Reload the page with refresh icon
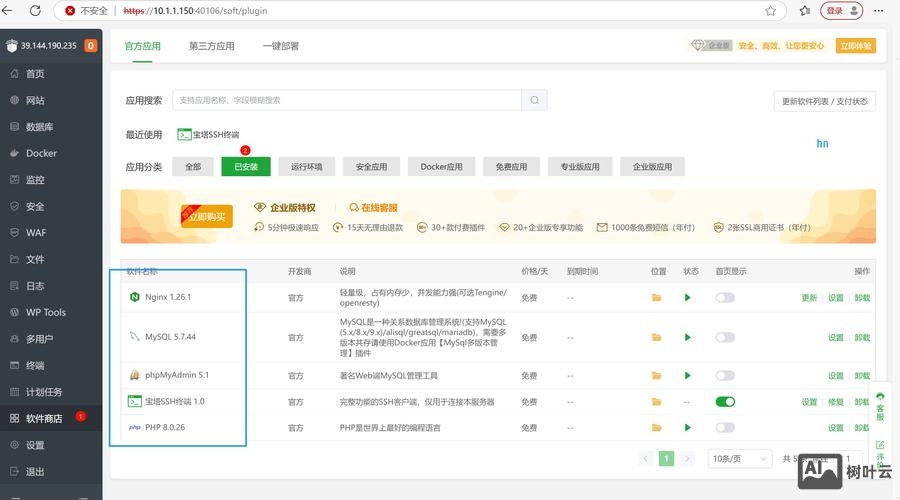The height and width of the screenshot is (500, 900). coord(35,10)
